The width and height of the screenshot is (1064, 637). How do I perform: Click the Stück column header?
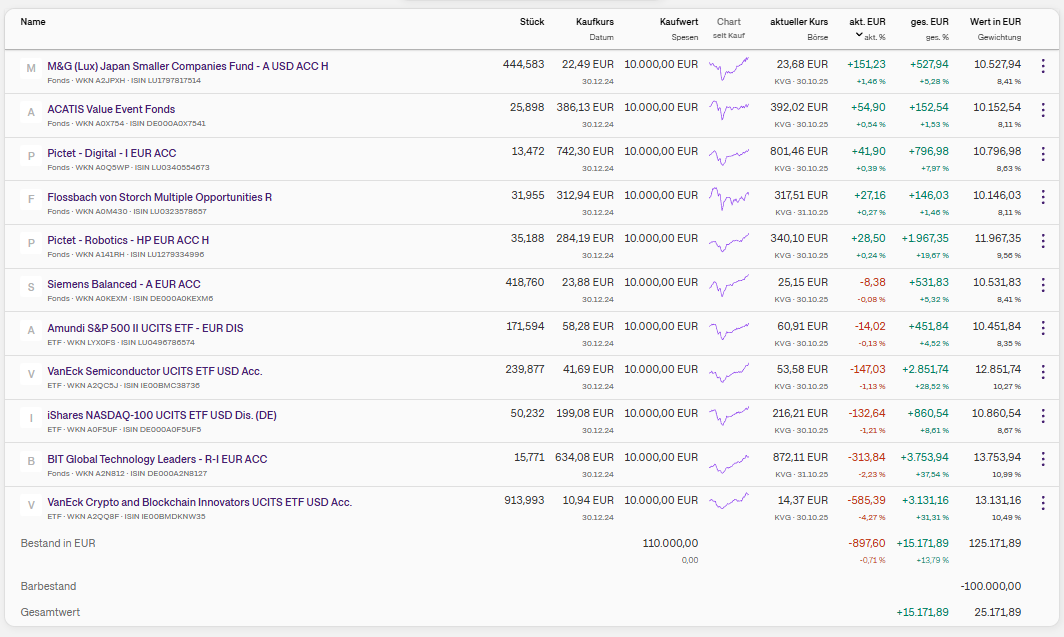[532, 21]
